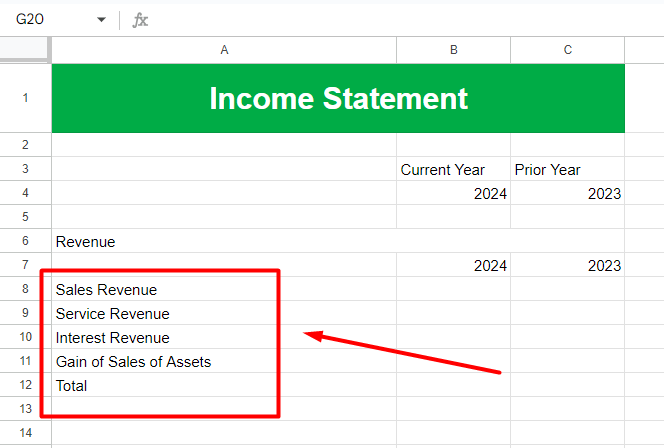The width and height of the screenshot is (664, 448).
Task: Select row 9 header
Action: (25, 313)
